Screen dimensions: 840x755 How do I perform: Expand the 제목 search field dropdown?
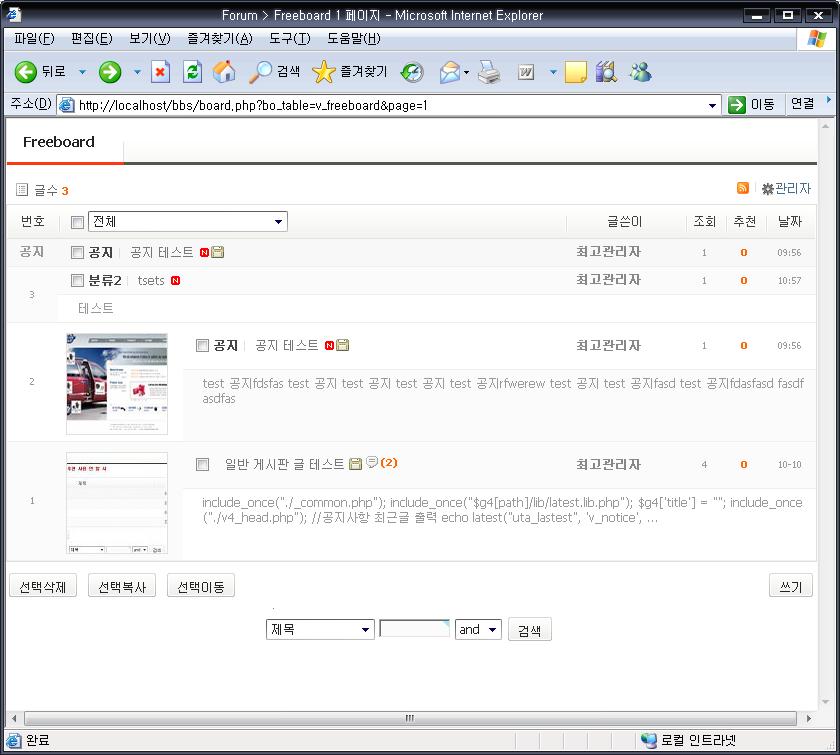320,630
